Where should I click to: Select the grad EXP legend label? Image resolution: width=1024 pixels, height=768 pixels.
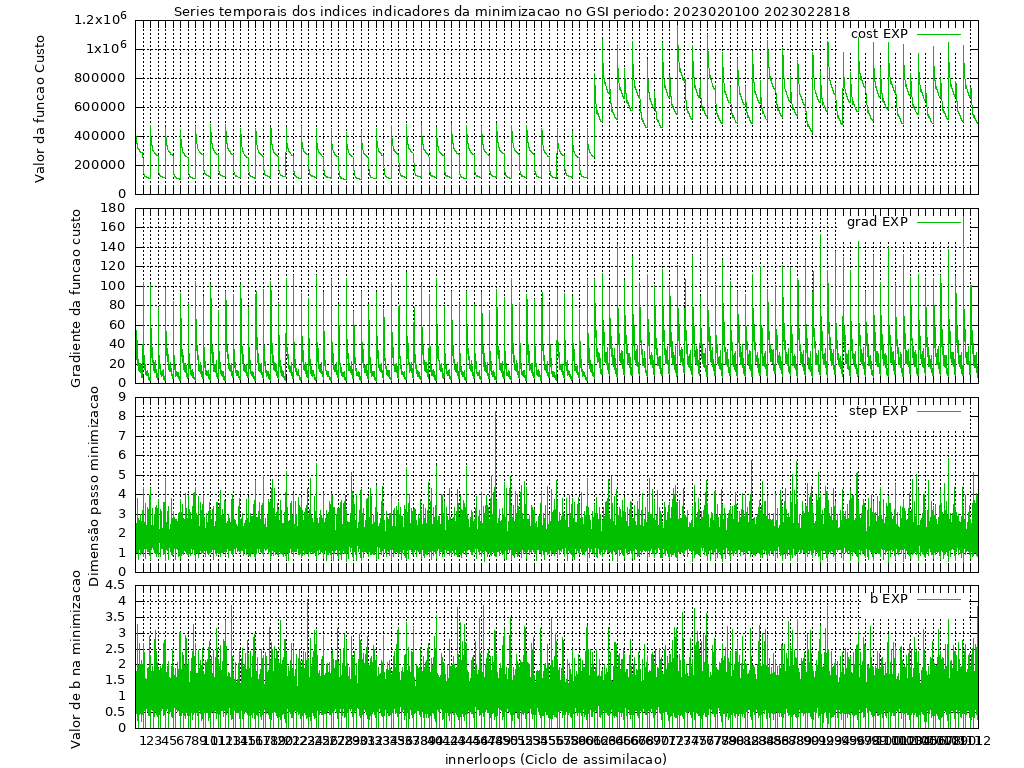pyautogui.click(x=877, y=222)
